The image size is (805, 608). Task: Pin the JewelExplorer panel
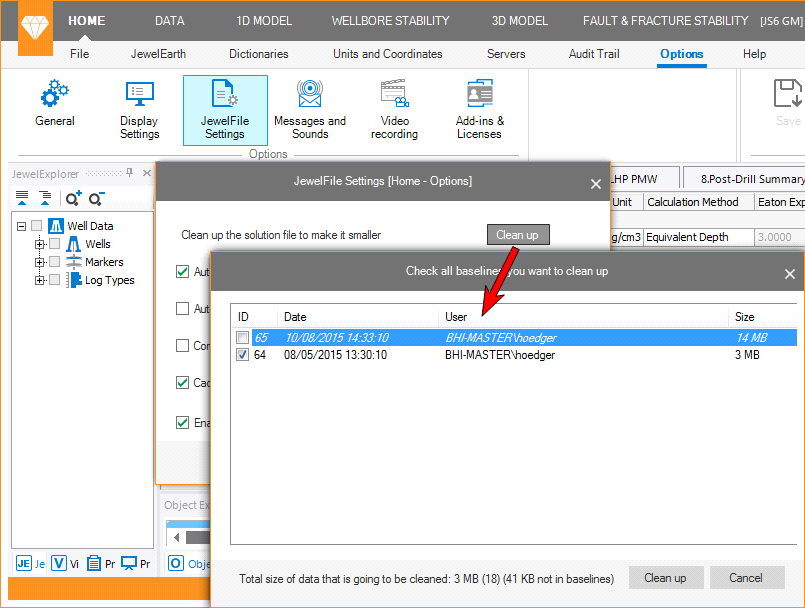[131, 174]
